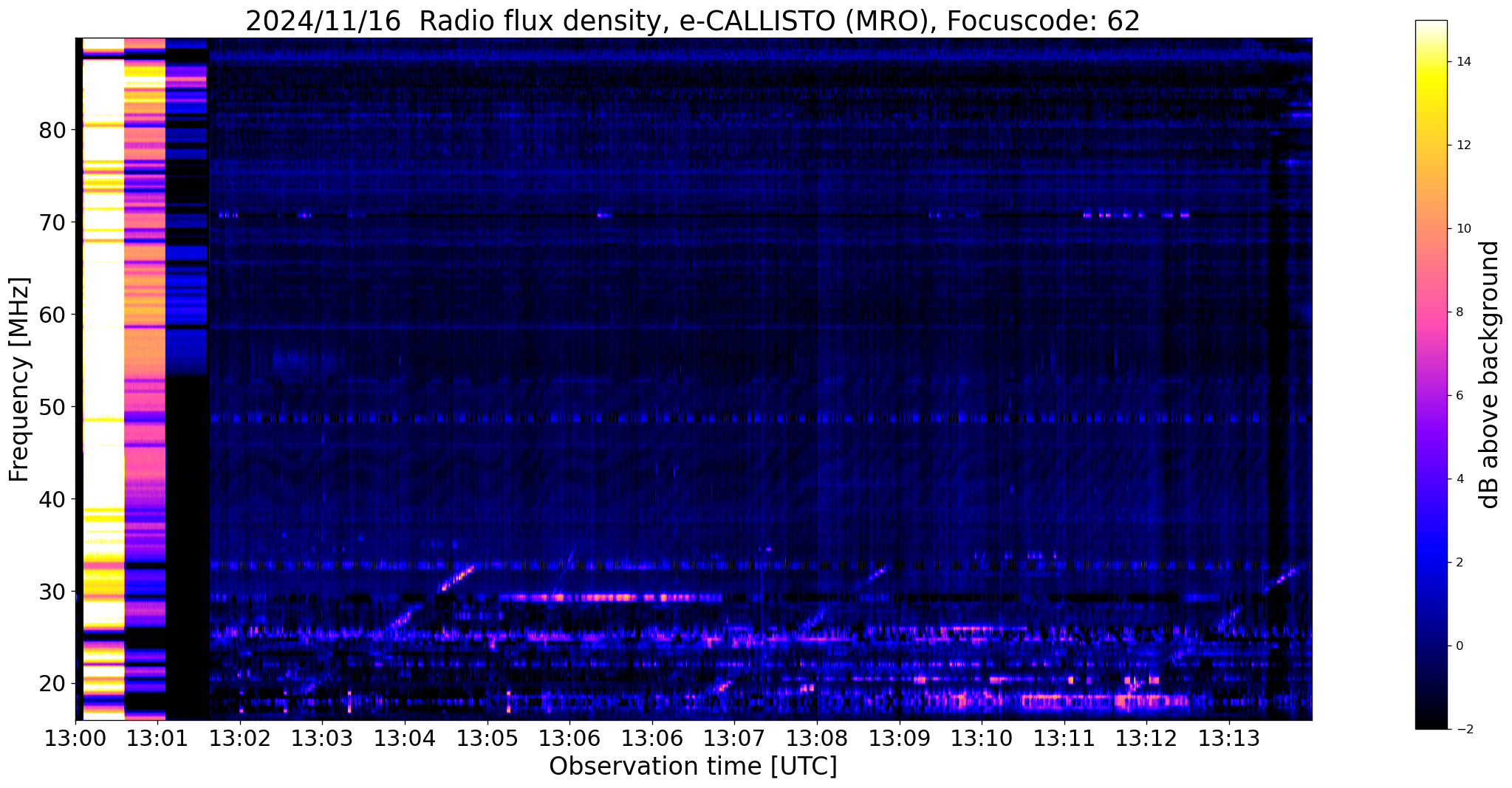
Task: Click the 13:09 time tick label
Action: (x=900, y=739)
